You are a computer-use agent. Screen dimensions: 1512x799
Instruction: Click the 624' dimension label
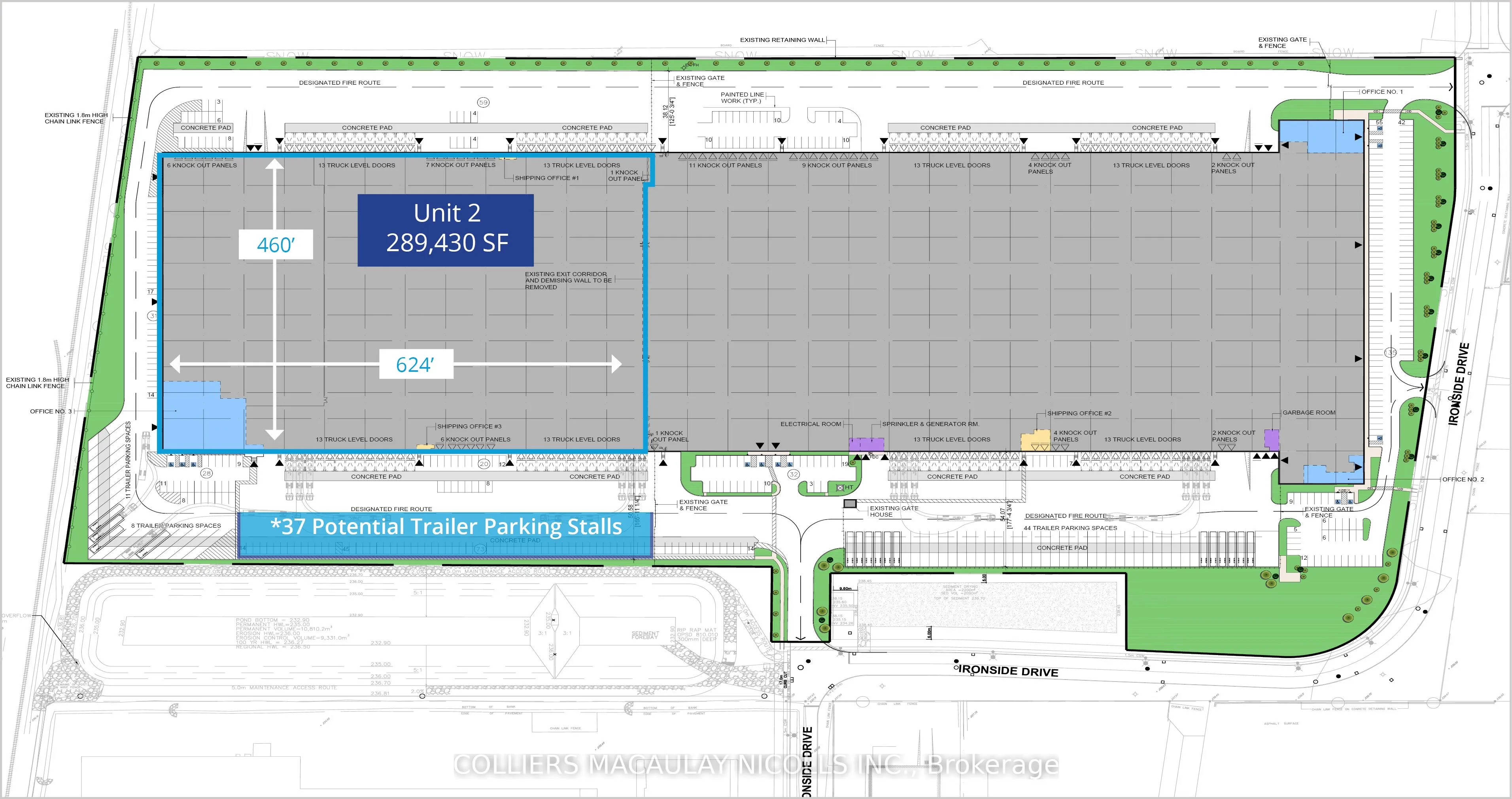pyautogui.click(x=416, y=365)
